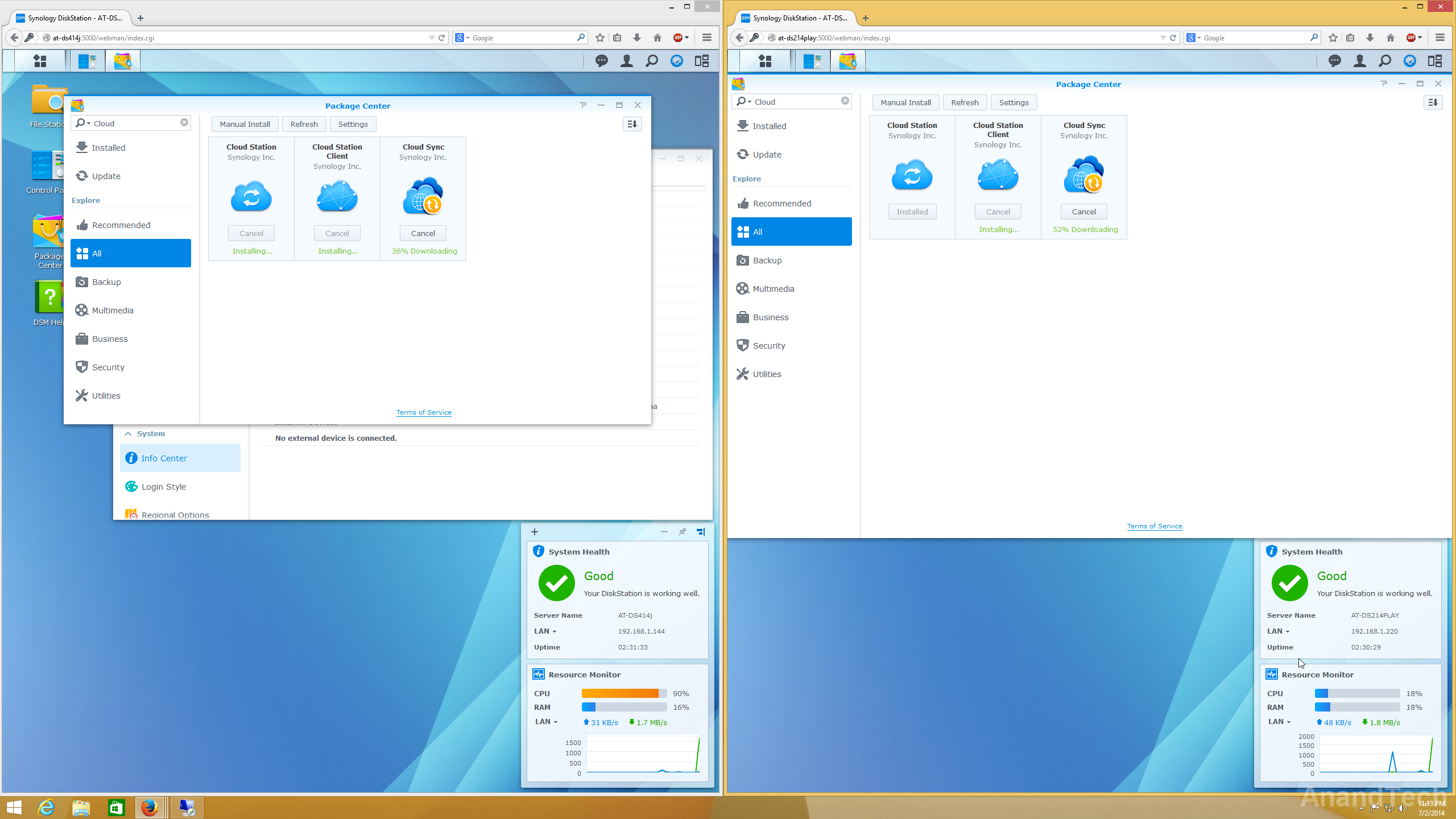Switch to the Update section in Package Center
Screen dimensions: 1456x819
[106, 176]
